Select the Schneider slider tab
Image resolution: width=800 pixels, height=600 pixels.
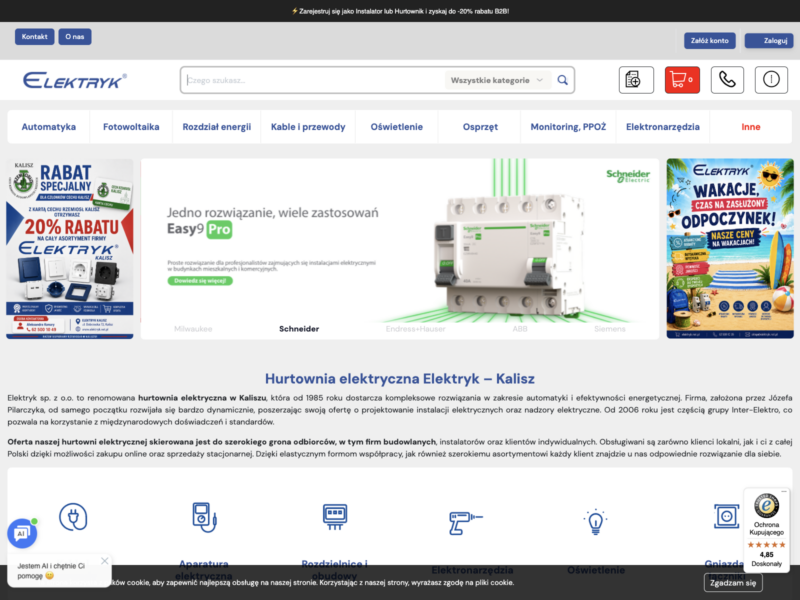pos(299,329)
